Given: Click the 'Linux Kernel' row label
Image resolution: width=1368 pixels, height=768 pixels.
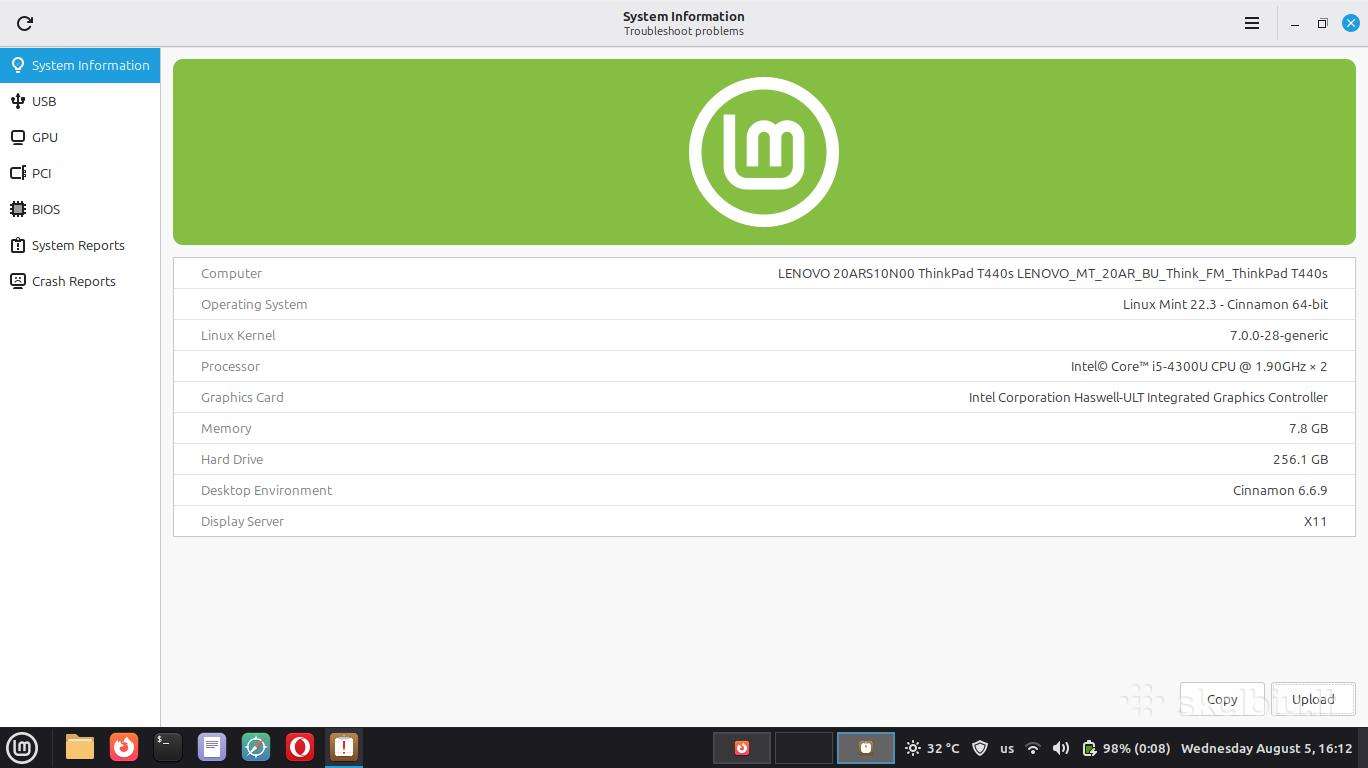Looking at the screenshot, I should [238, 335].
